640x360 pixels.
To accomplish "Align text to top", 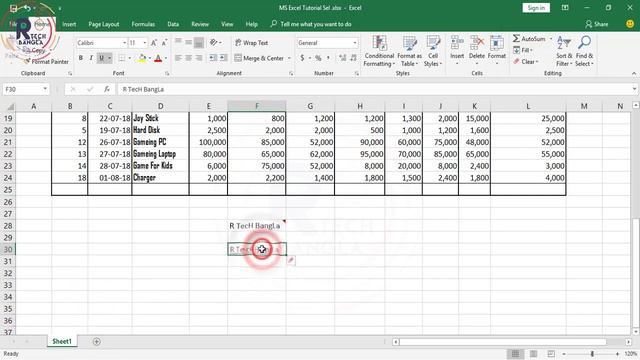I will (x=178, y=42).
